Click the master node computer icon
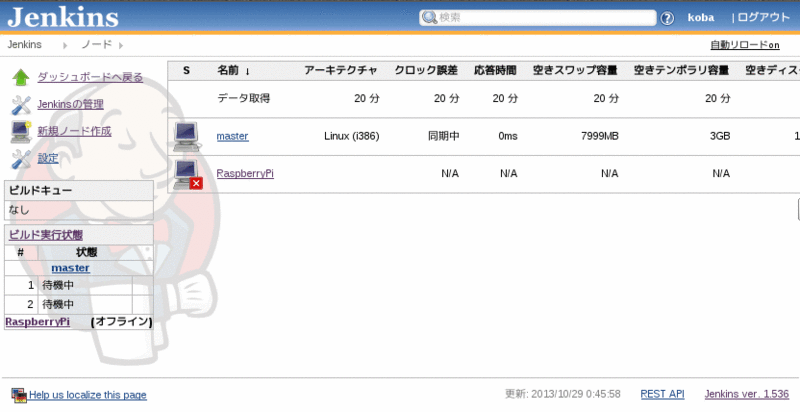 [x=186, y=136]
